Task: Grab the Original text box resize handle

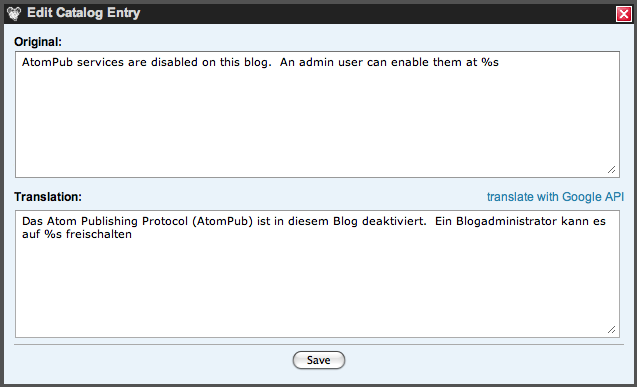Action: point(611,170)
